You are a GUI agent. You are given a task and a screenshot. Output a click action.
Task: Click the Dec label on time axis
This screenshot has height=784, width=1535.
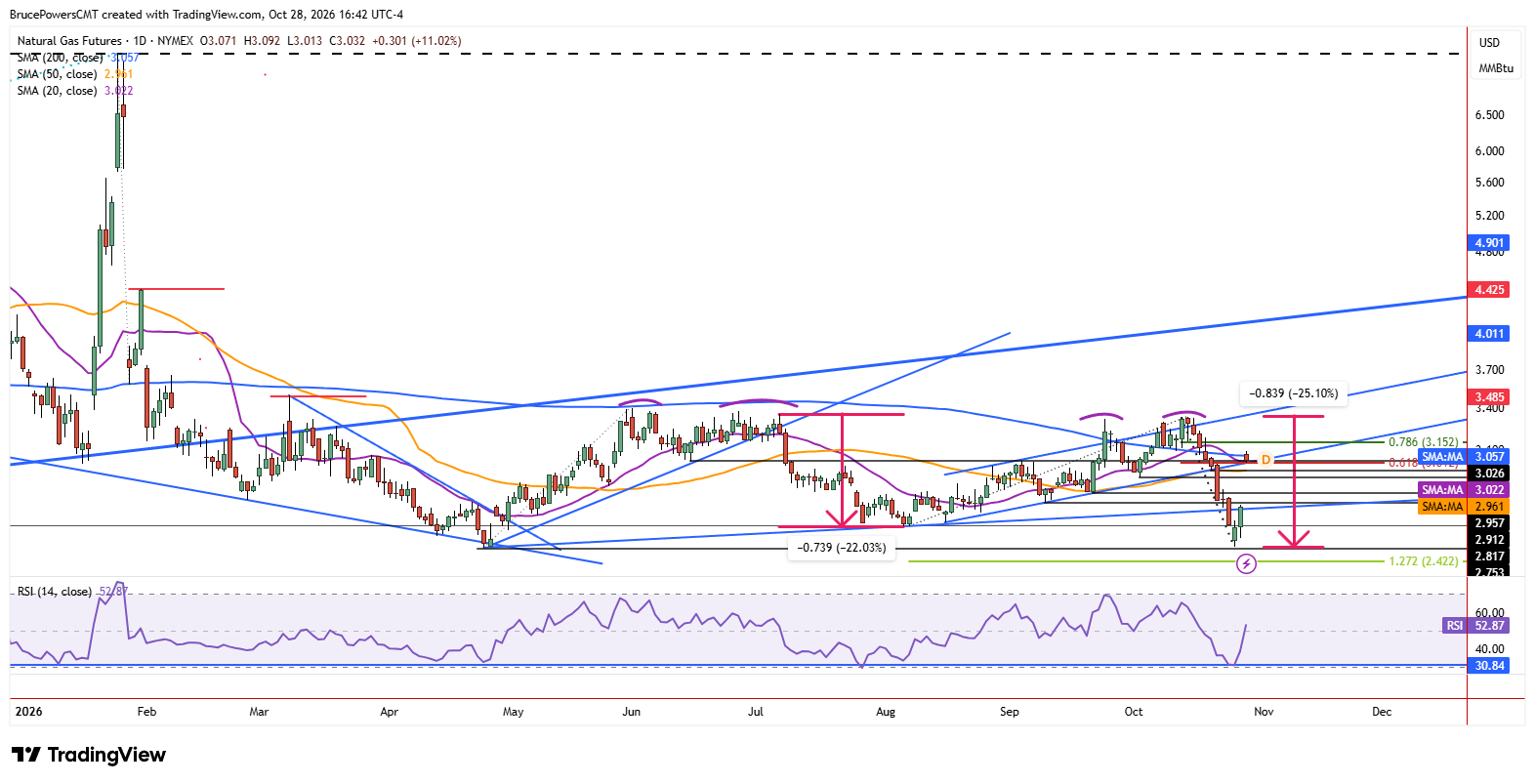(x=1382, y=712)
